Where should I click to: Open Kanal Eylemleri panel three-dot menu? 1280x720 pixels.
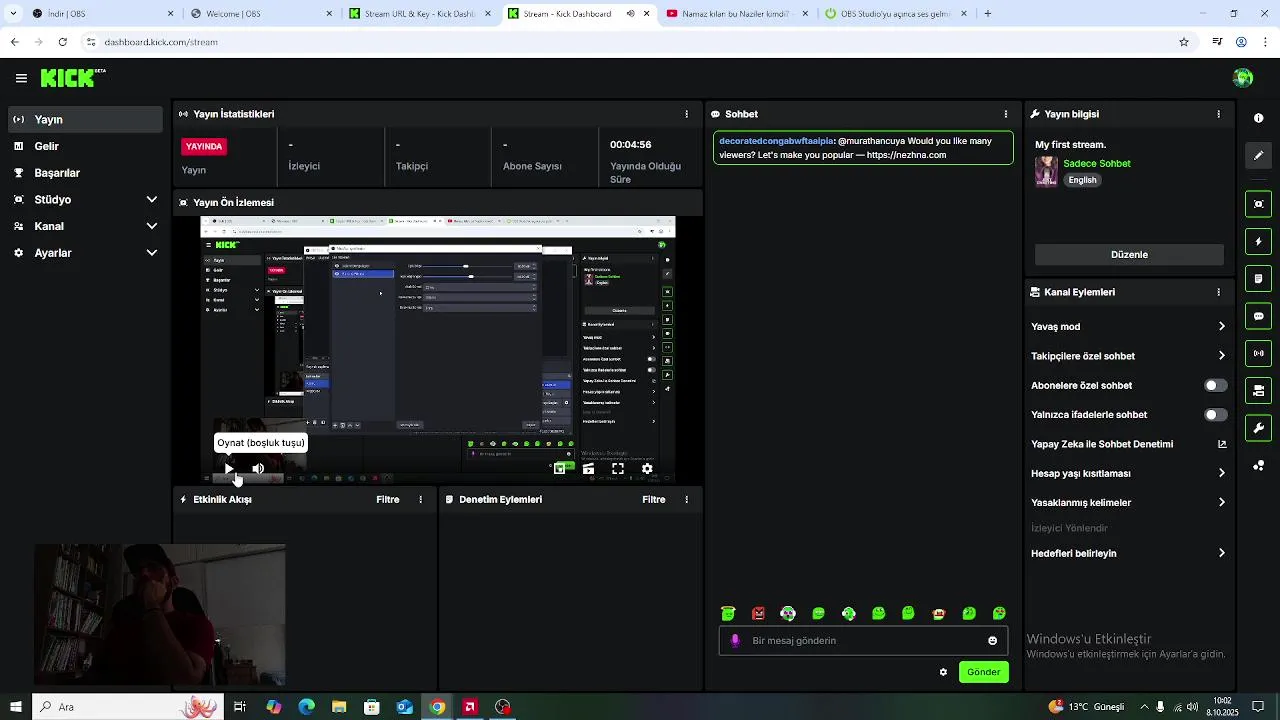tap(1218, 292)
